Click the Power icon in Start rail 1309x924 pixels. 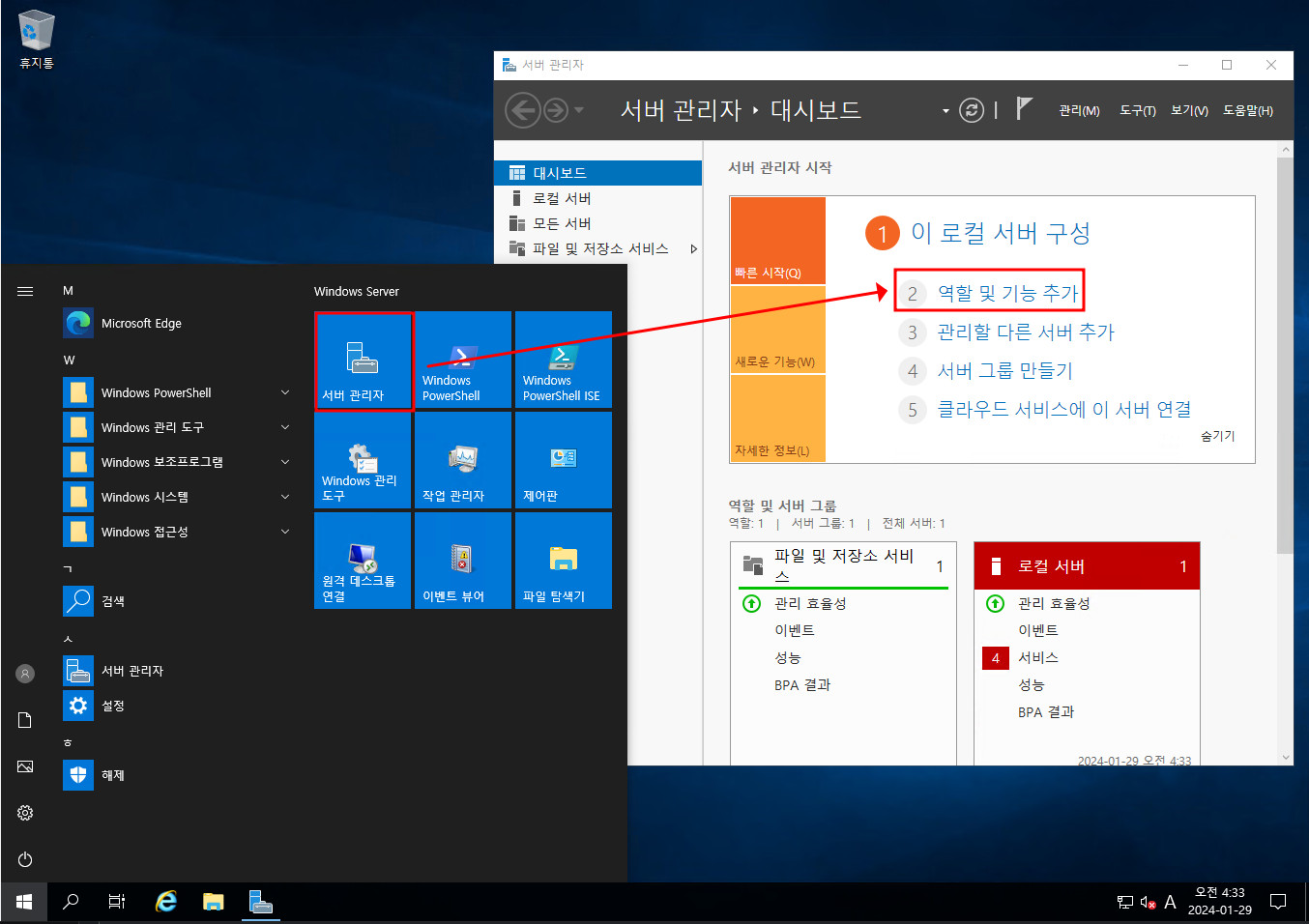pos(25,859)
